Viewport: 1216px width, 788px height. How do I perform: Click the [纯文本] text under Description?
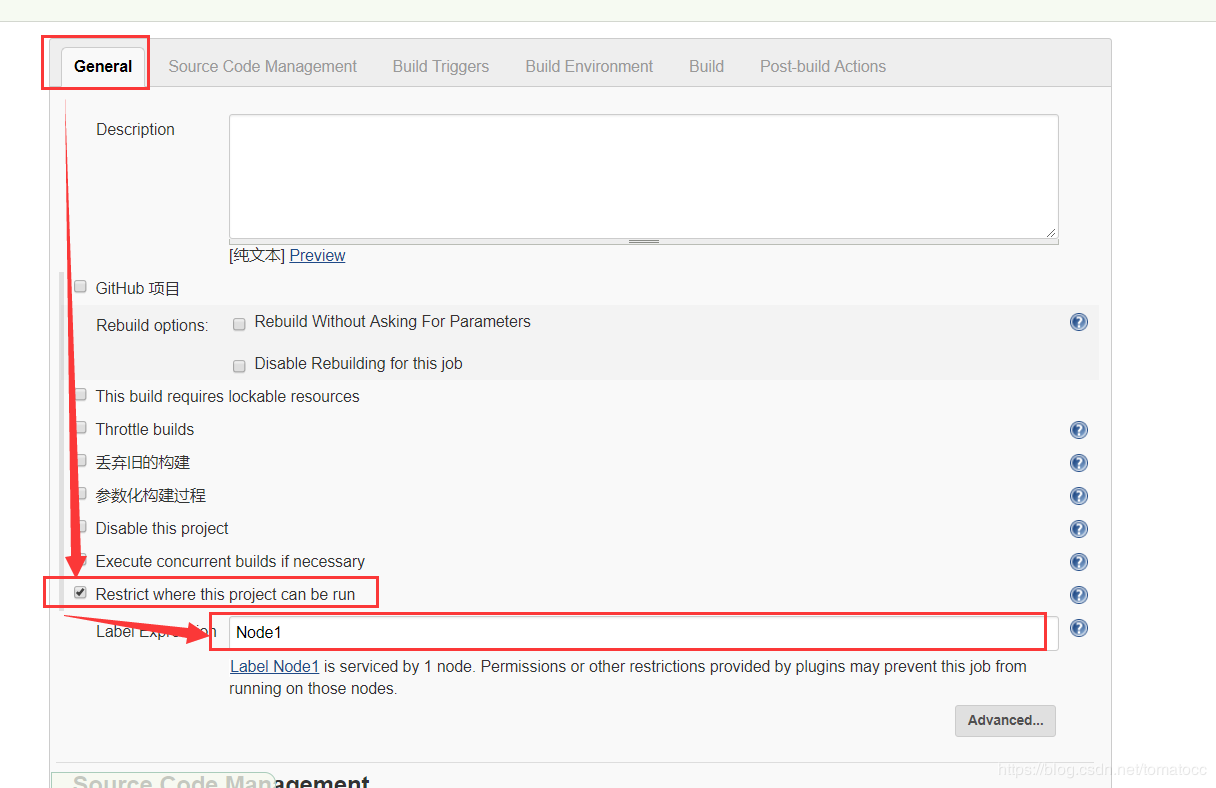(x=258, y=255)
